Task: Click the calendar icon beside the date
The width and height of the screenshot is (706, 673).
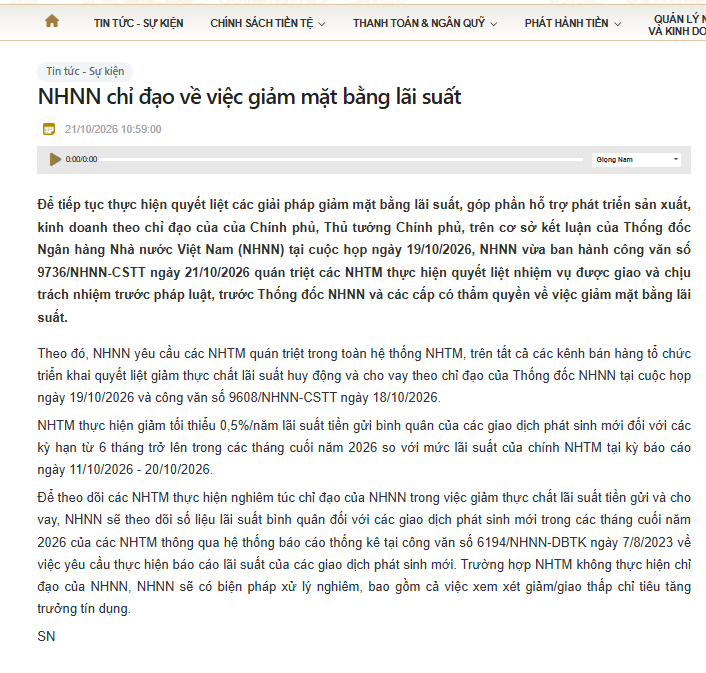Action: 49,130
